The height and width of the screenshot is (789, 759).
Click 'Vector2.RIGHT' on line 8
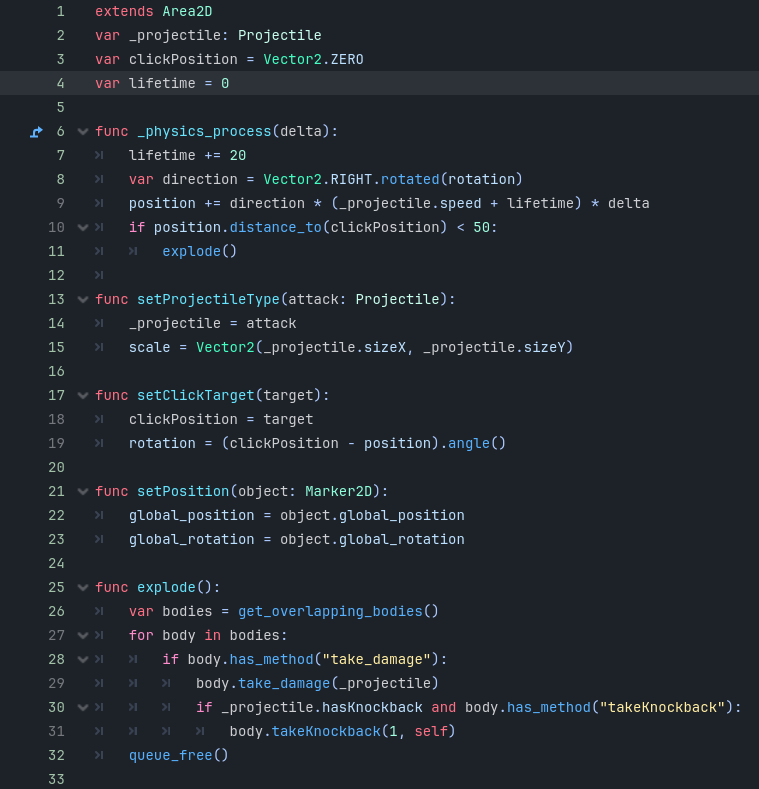point(317,179)
